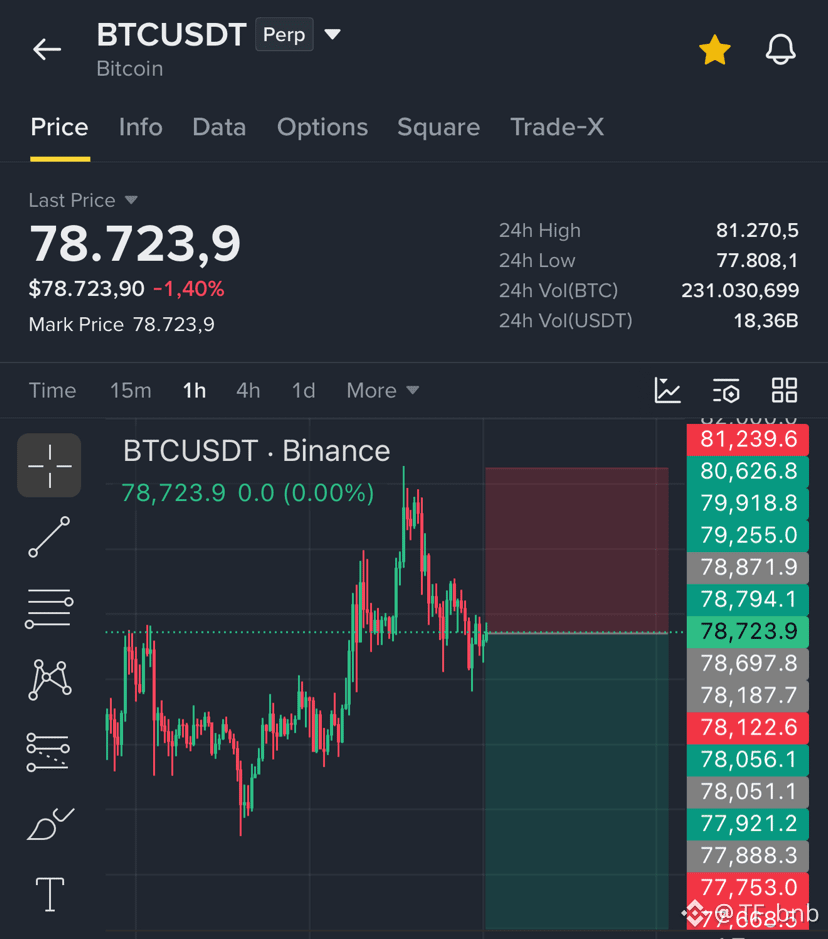
Task: Click the 24h Vol(BTC) value 231.030,699
Action: (x=740, y=290)
